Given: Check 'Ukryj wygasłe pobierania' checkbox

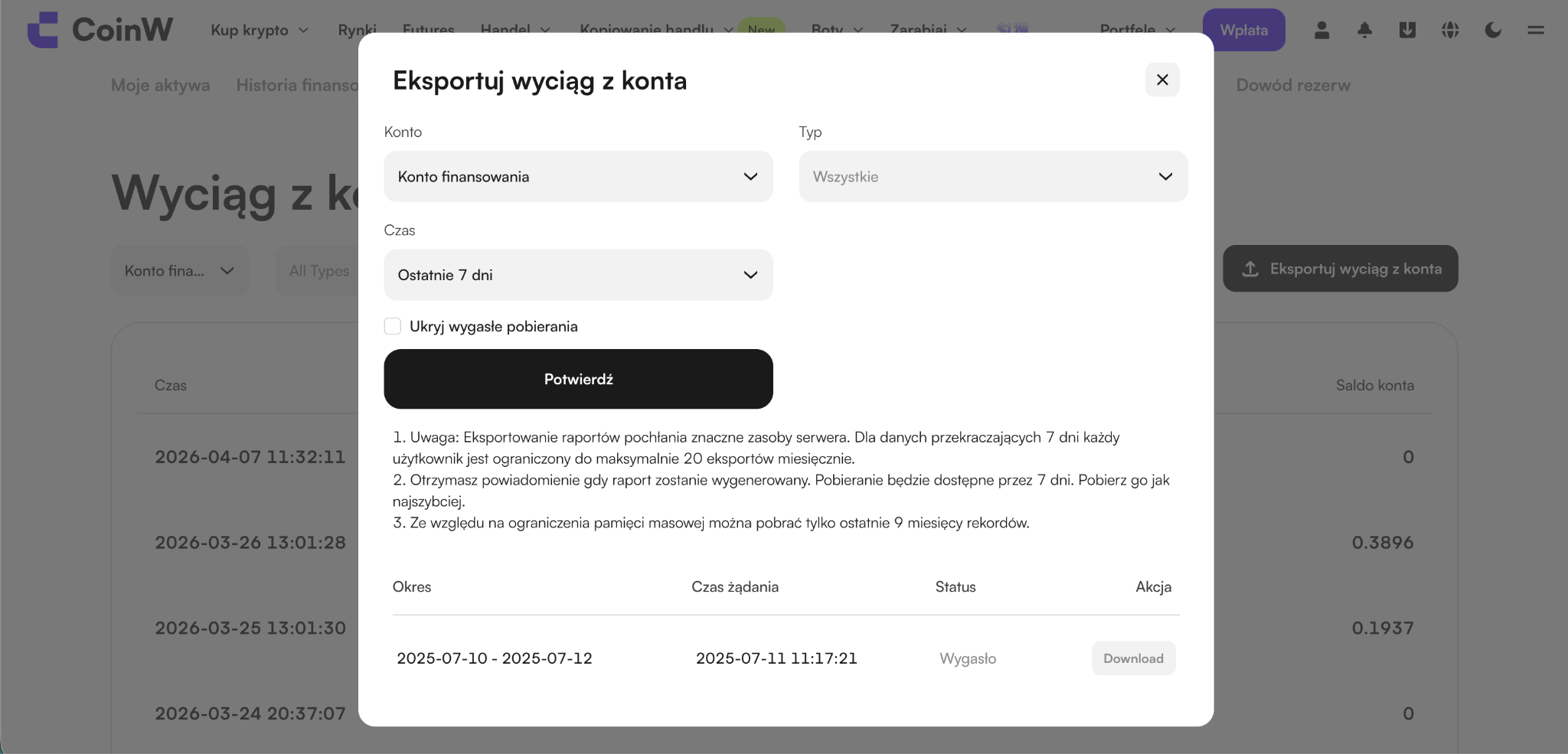Looking at the screenshot, I should click(x=393, y=326).
